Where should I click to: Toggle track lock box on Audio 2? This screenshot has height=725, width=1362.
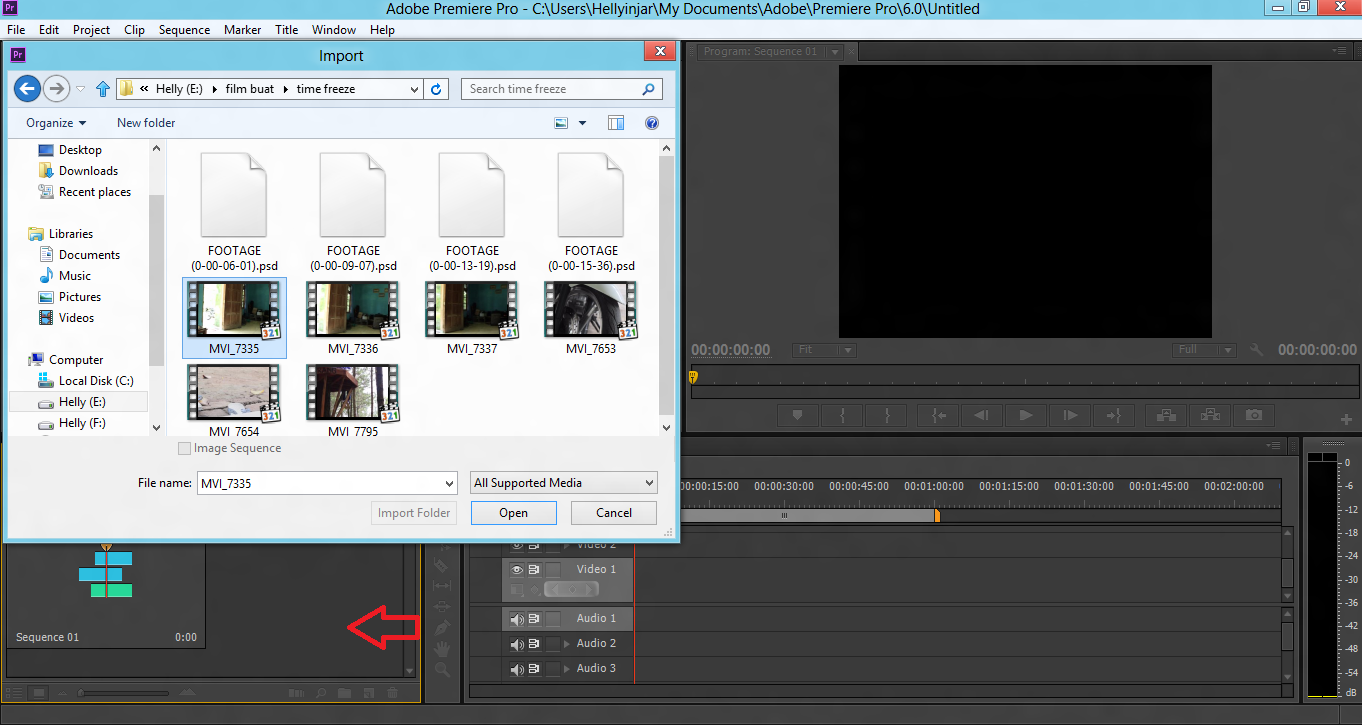553,644
